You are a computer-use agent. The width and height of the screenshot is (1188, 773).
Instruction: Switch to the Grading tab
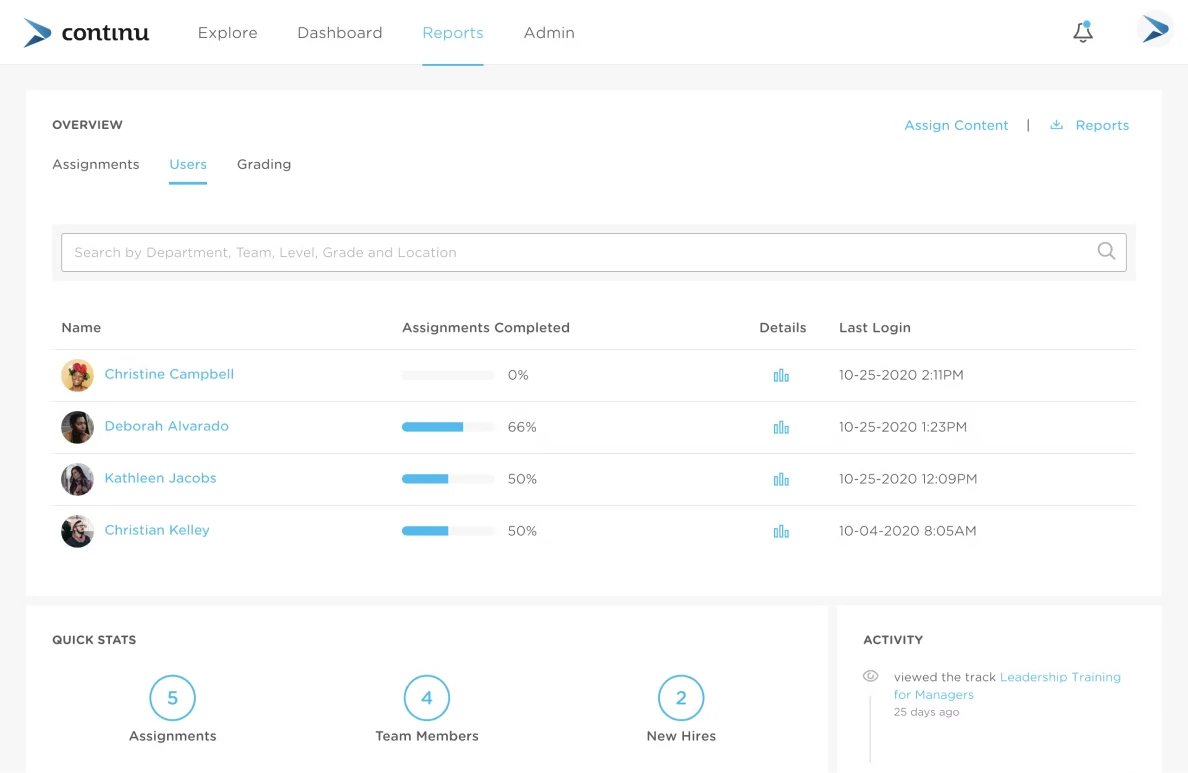pyautogui.click(x=264, y=164)
